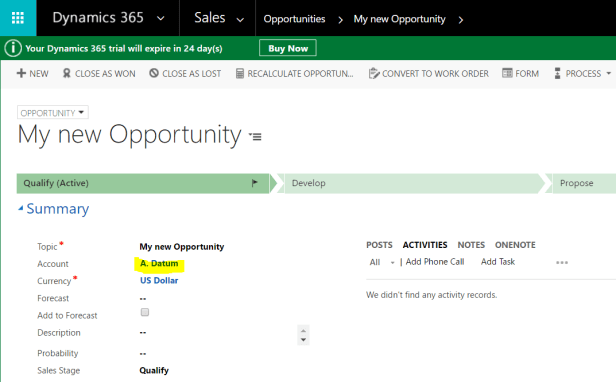Screen dimensions: 616x382
Task: Click the Sales area label
Action: 210,18
